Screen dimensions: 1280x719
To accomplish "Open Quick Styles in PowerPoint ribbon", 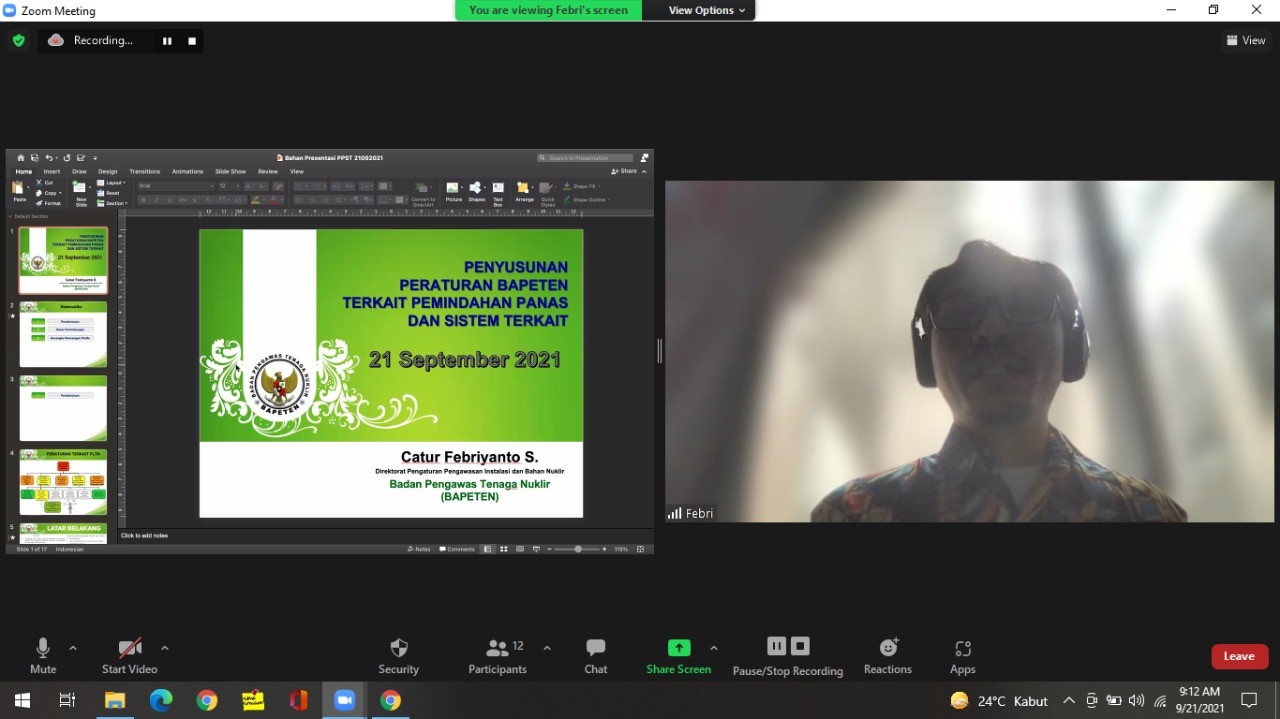I will [x=547, y=194].
